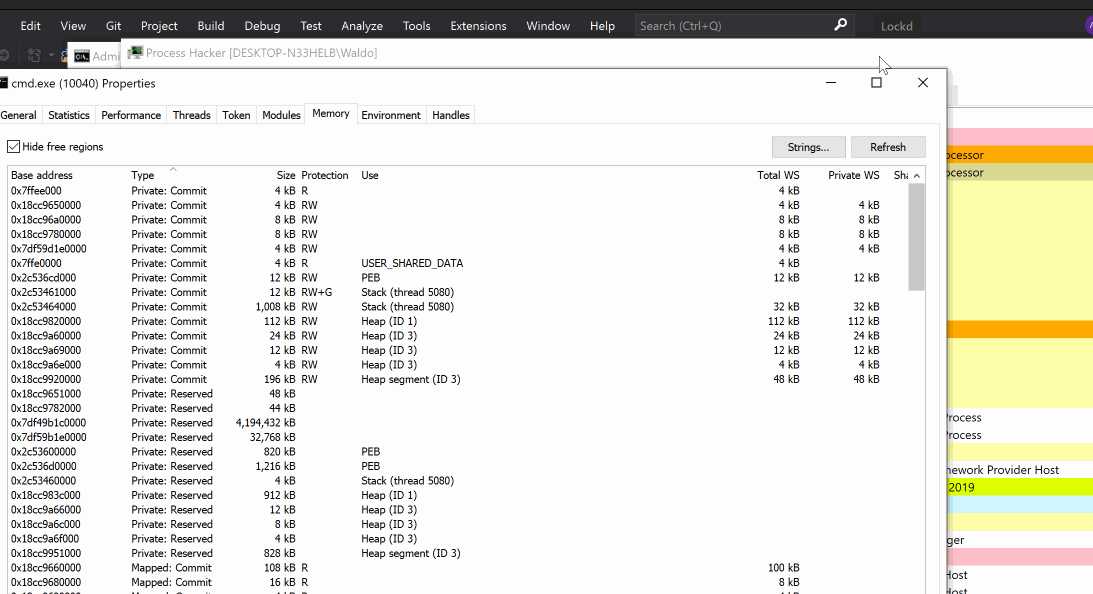Select the row 0x2c536cd000 PEB

[x=458, y=277]
